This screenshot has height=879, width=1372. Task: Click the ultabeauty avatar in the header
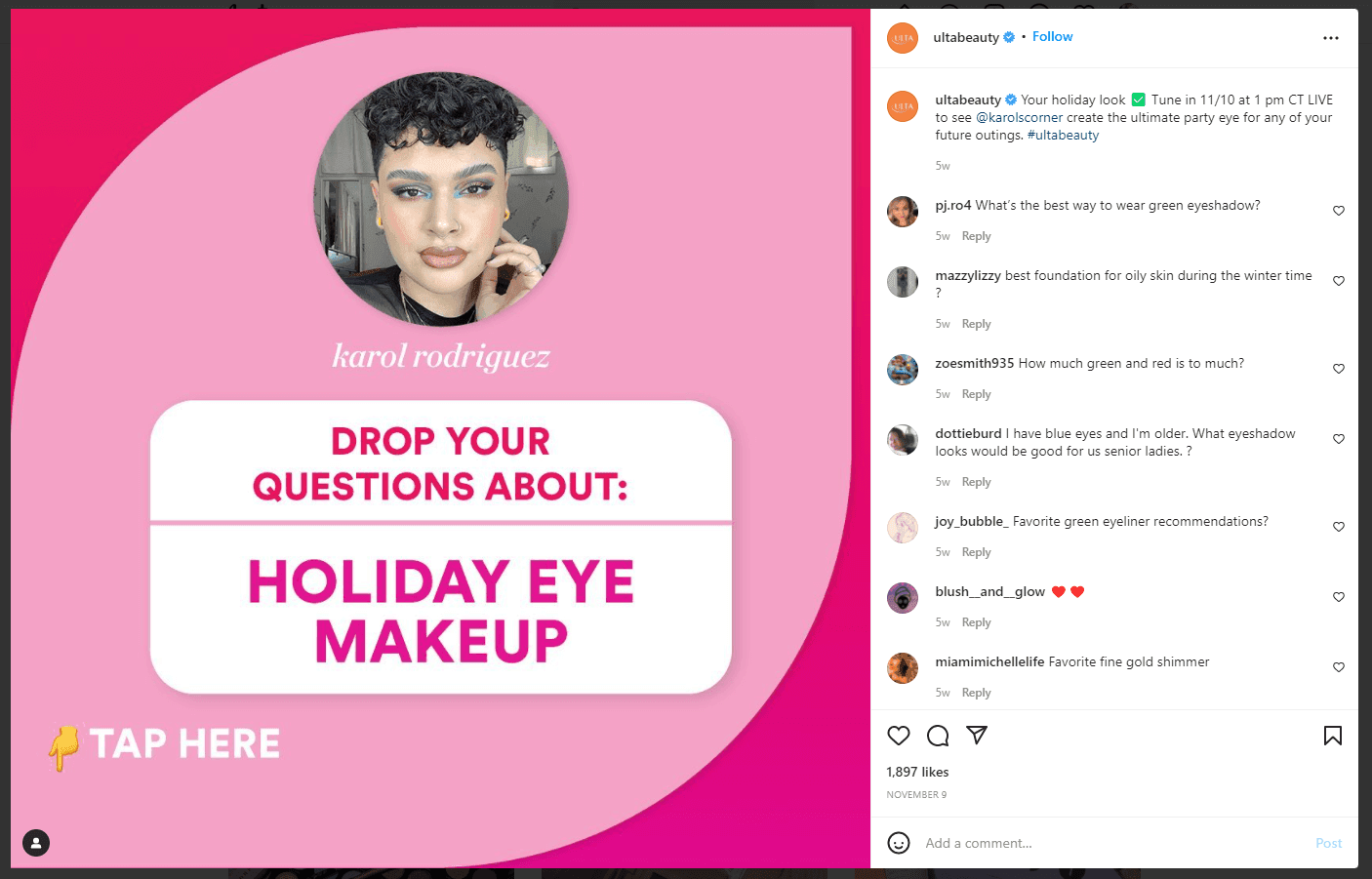tap(903, 38)
